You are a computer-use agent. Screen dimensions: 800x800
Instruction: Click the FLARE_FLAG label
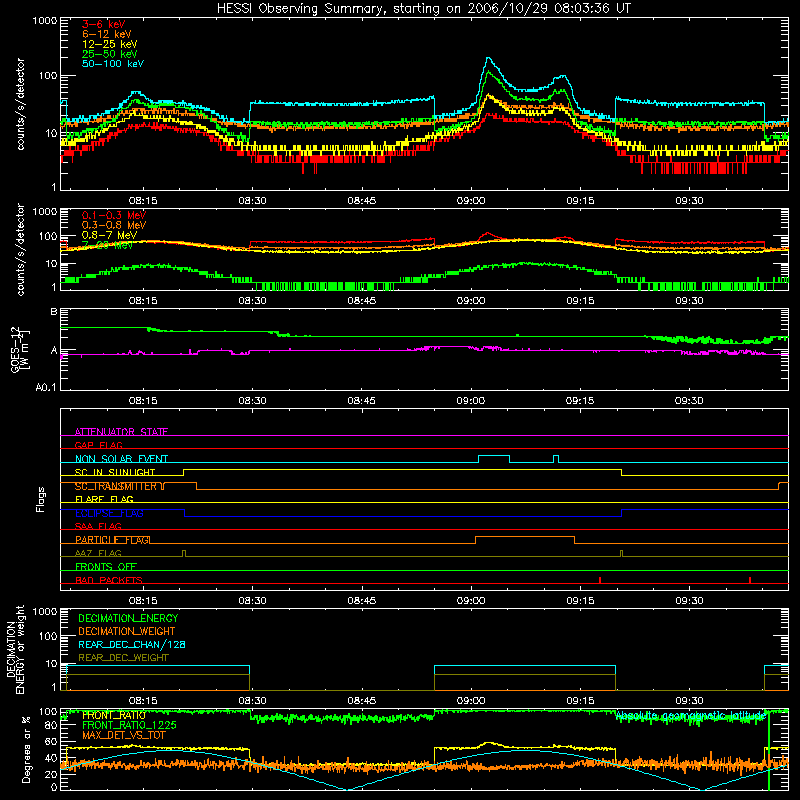pos(104,499)
